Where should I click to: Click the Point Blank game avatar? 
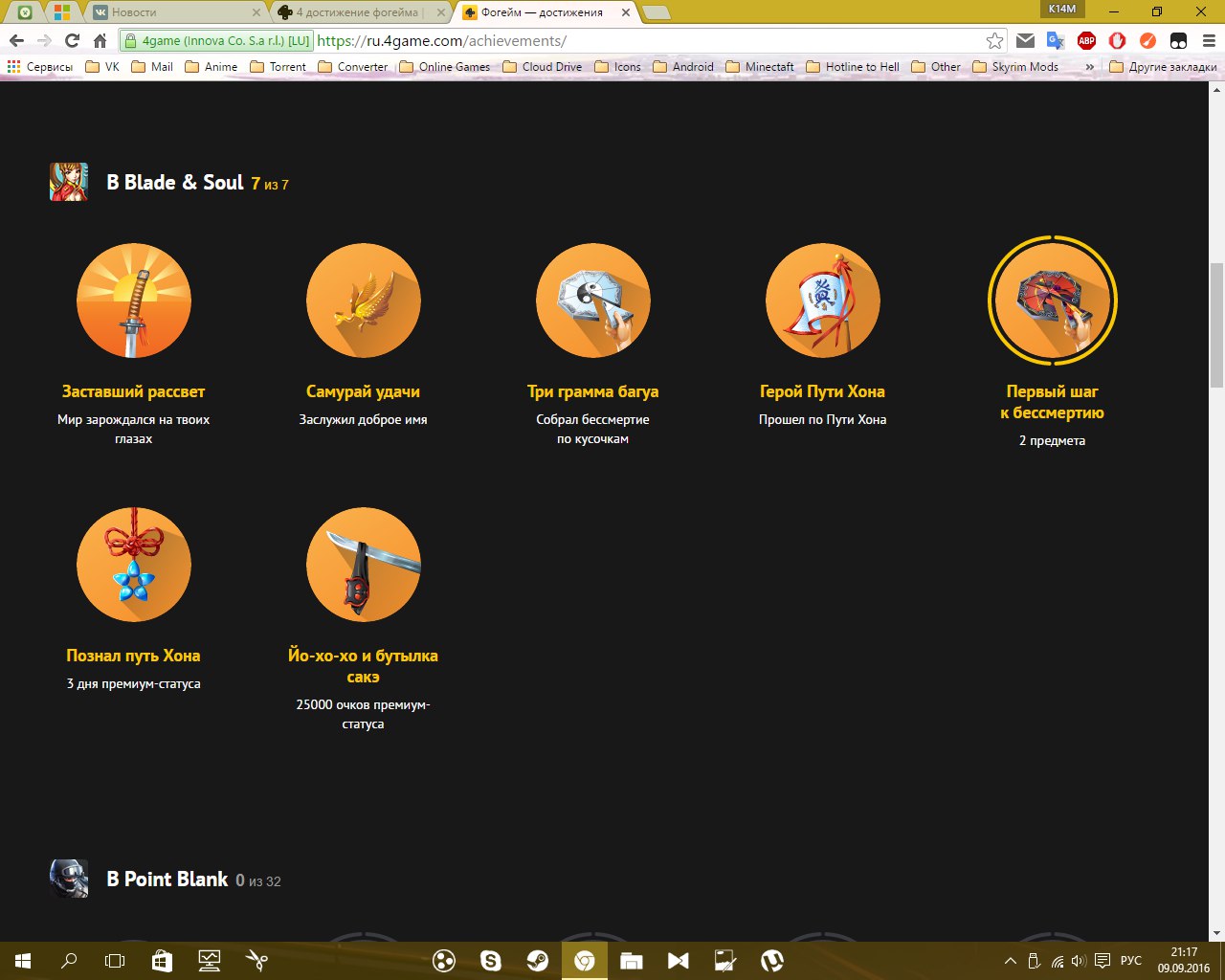(x=69, y=879)
